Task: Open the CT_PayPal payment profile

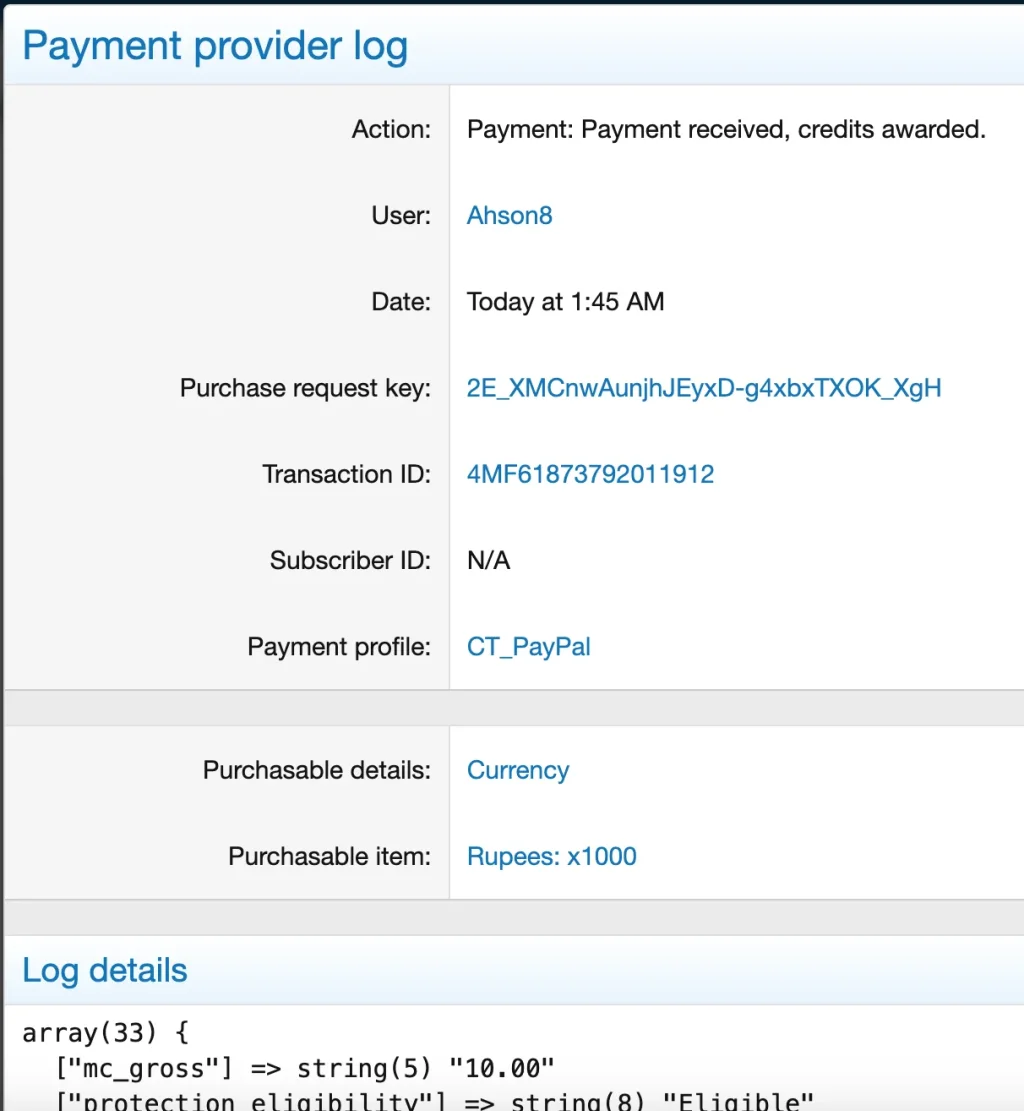Action: click(528, 647)
